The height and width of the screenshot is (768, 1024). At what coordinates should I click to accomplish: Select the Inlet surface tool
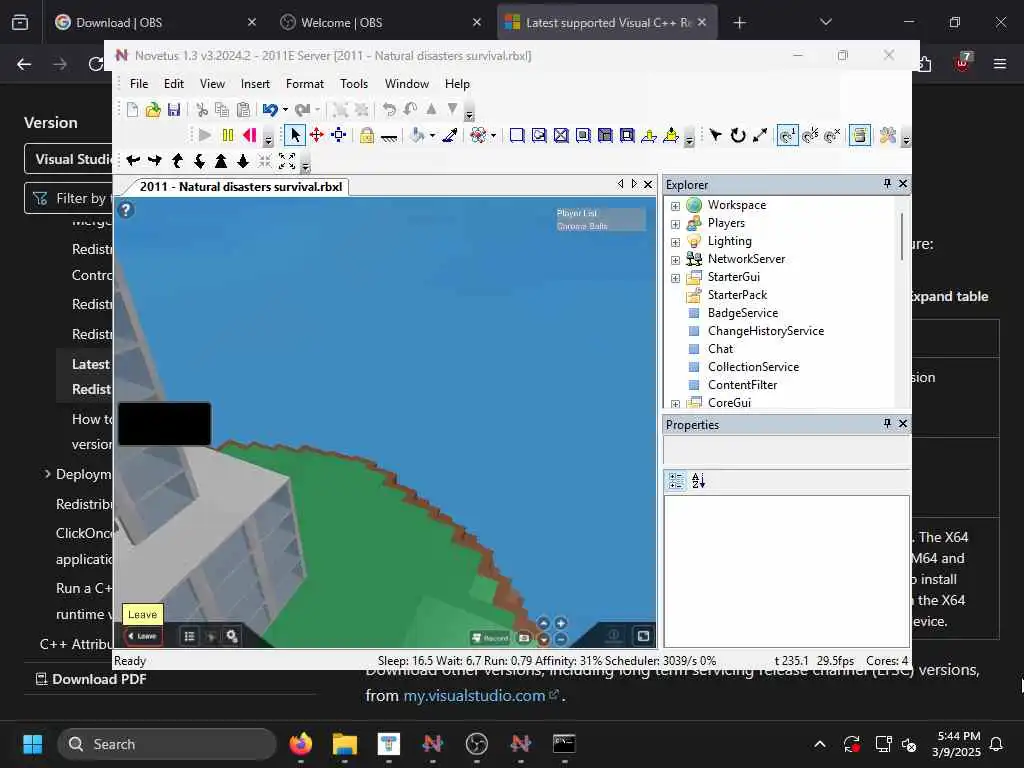[x=605, y=135]
